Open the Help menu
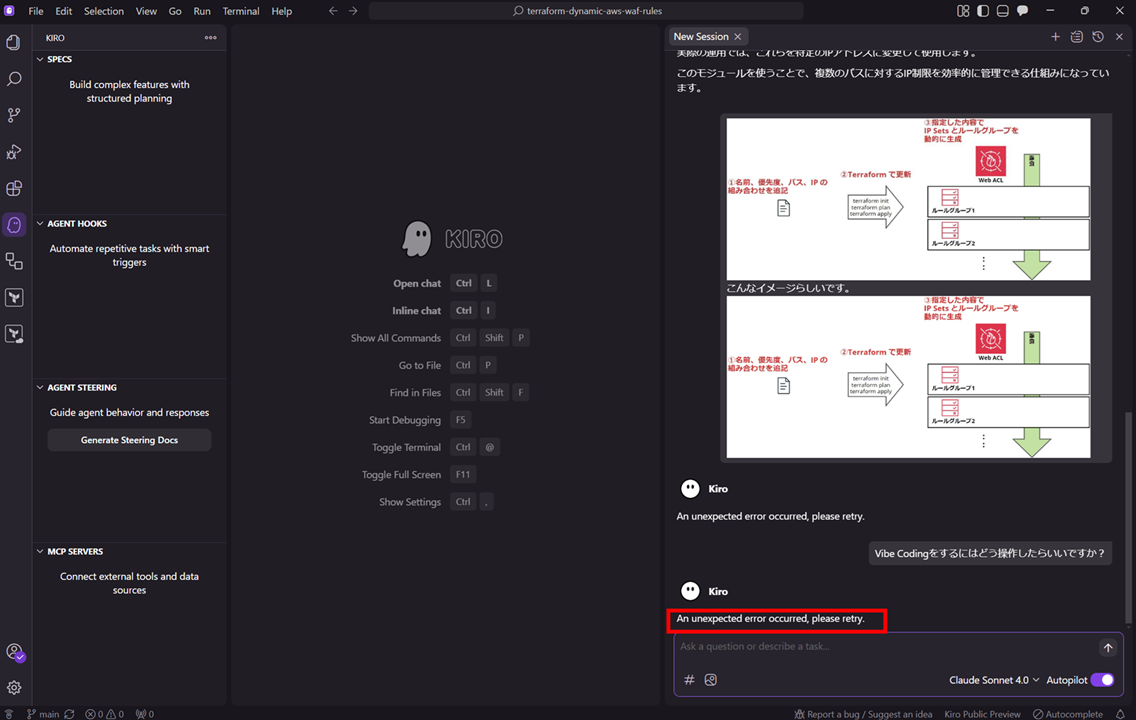This screenshot has height=720, width=1136. 281,11
